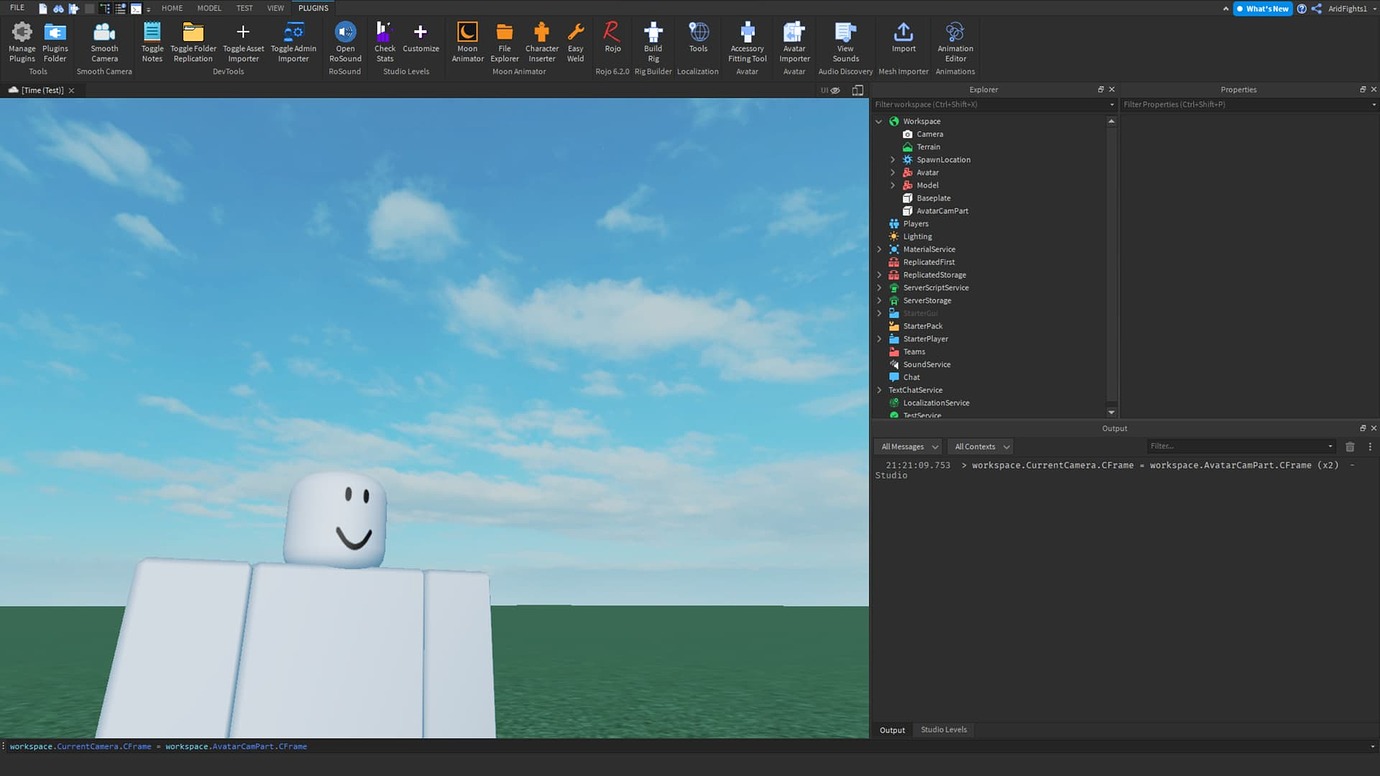
Task: Open the Character Inserter plugin
Action: coord(541,40)
